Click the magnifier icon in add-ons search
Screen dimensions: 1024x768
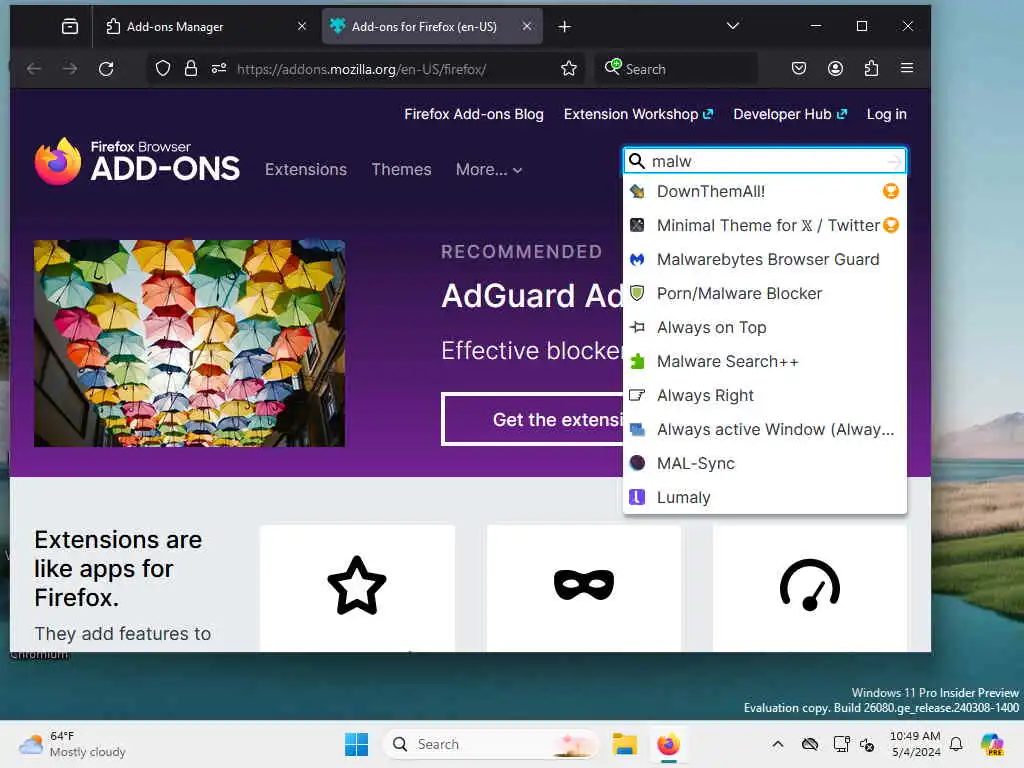tap(637, 161)
